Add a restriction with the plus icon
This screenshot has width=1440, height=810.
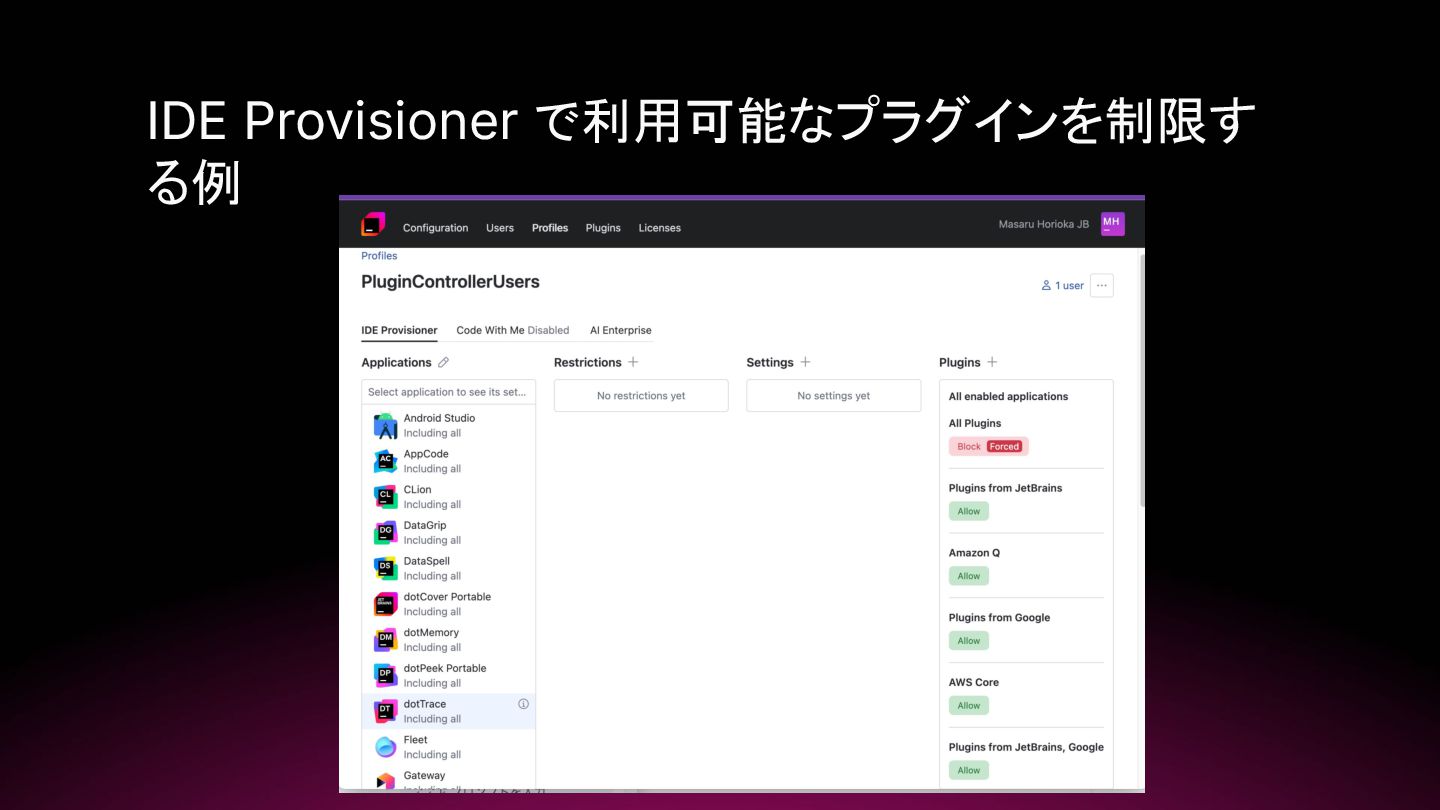pos(633,362)
